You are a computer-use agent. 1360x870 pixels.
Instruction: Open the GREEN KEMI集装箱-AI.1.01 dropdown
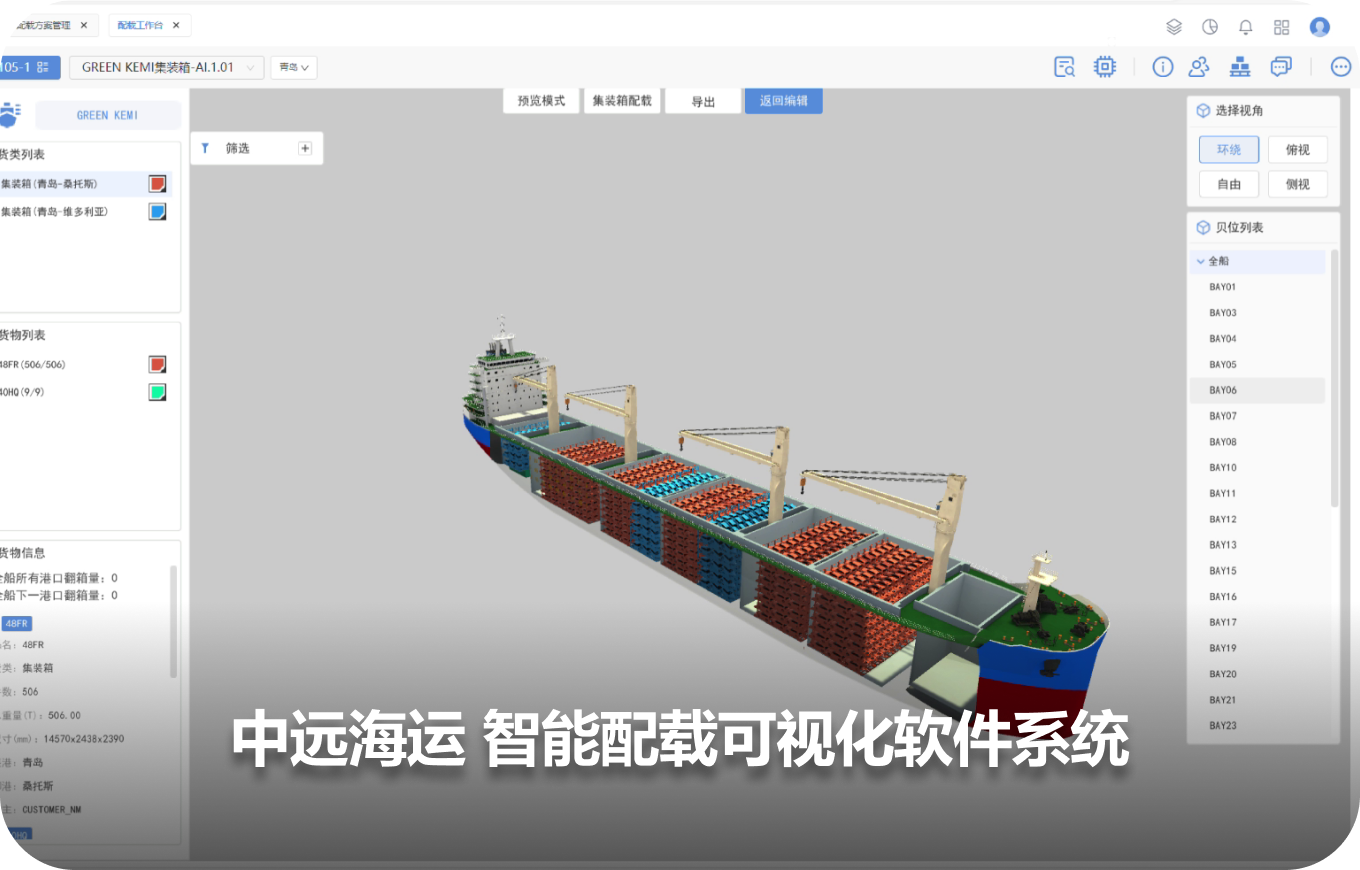click(x=166, y=67)
